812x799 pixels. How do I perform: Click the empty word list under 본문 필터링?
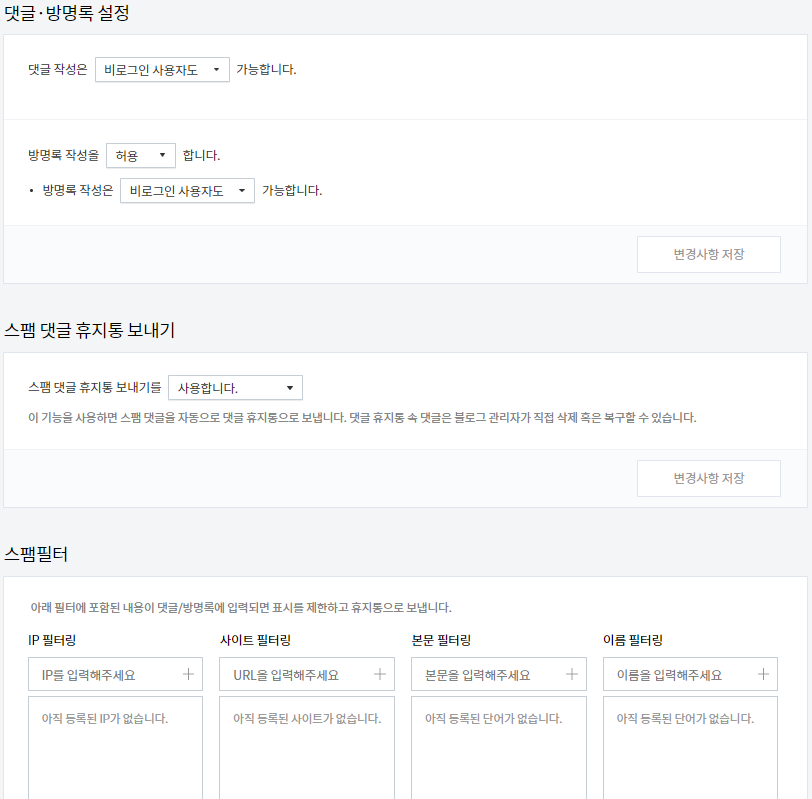(499, 748)
